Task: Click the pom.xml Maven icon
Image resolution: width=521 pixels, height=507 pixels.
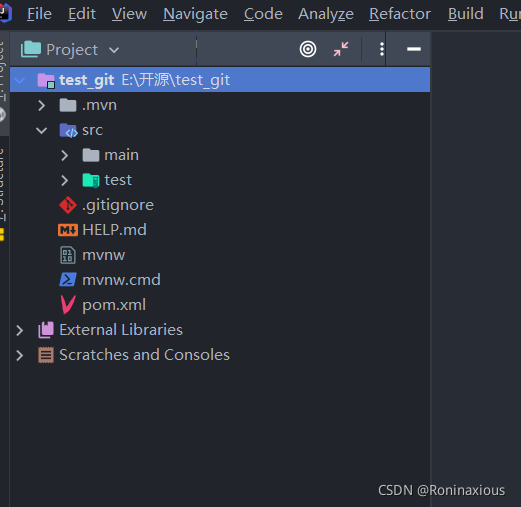Action: point(68,305)
